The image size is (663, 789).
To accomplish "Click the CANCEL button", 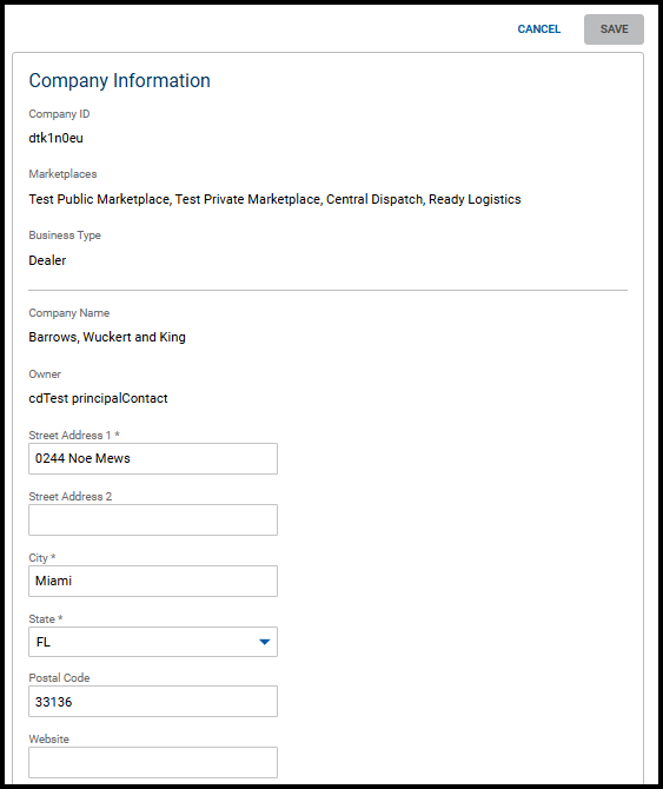I will click(539, 29).
